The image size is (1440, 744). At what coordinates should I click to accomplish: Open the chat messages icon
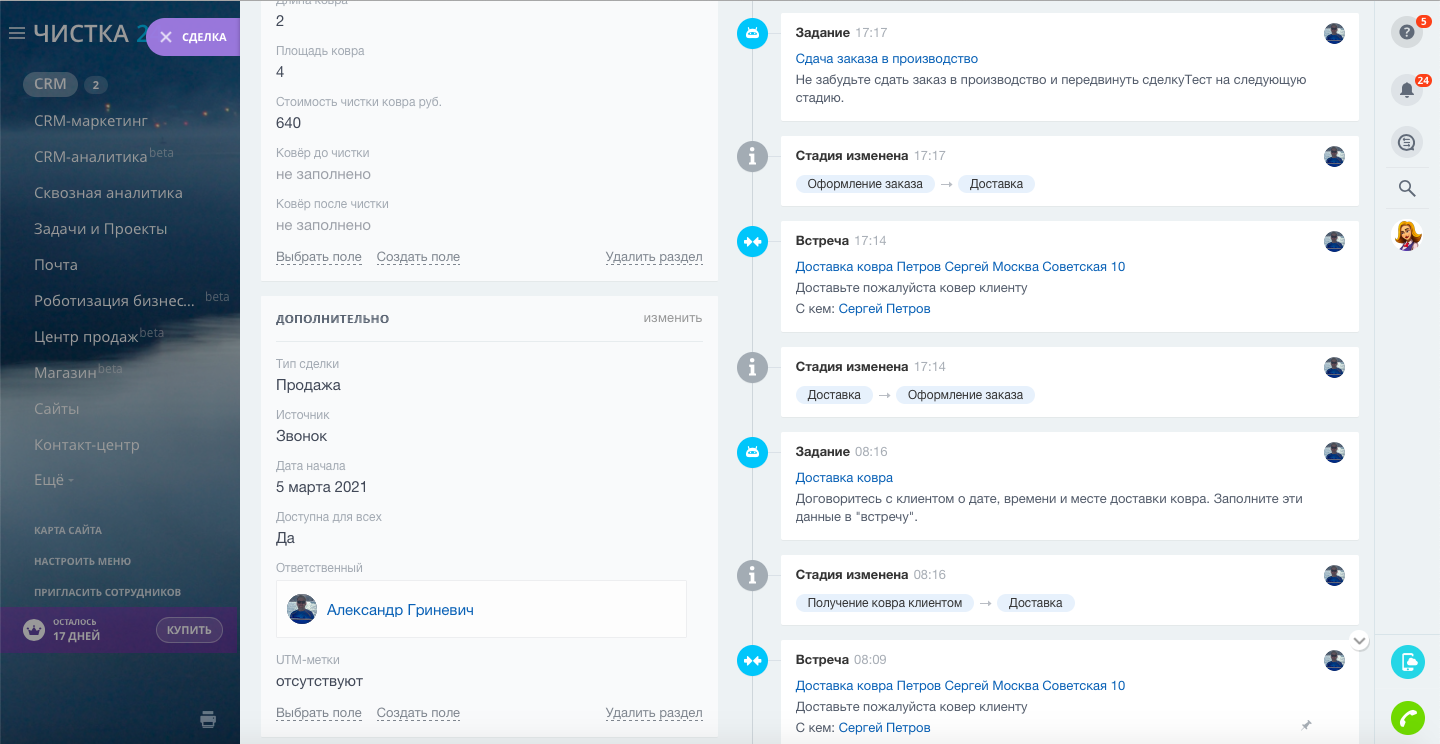pyautogui.click(x=1406, y=143)
